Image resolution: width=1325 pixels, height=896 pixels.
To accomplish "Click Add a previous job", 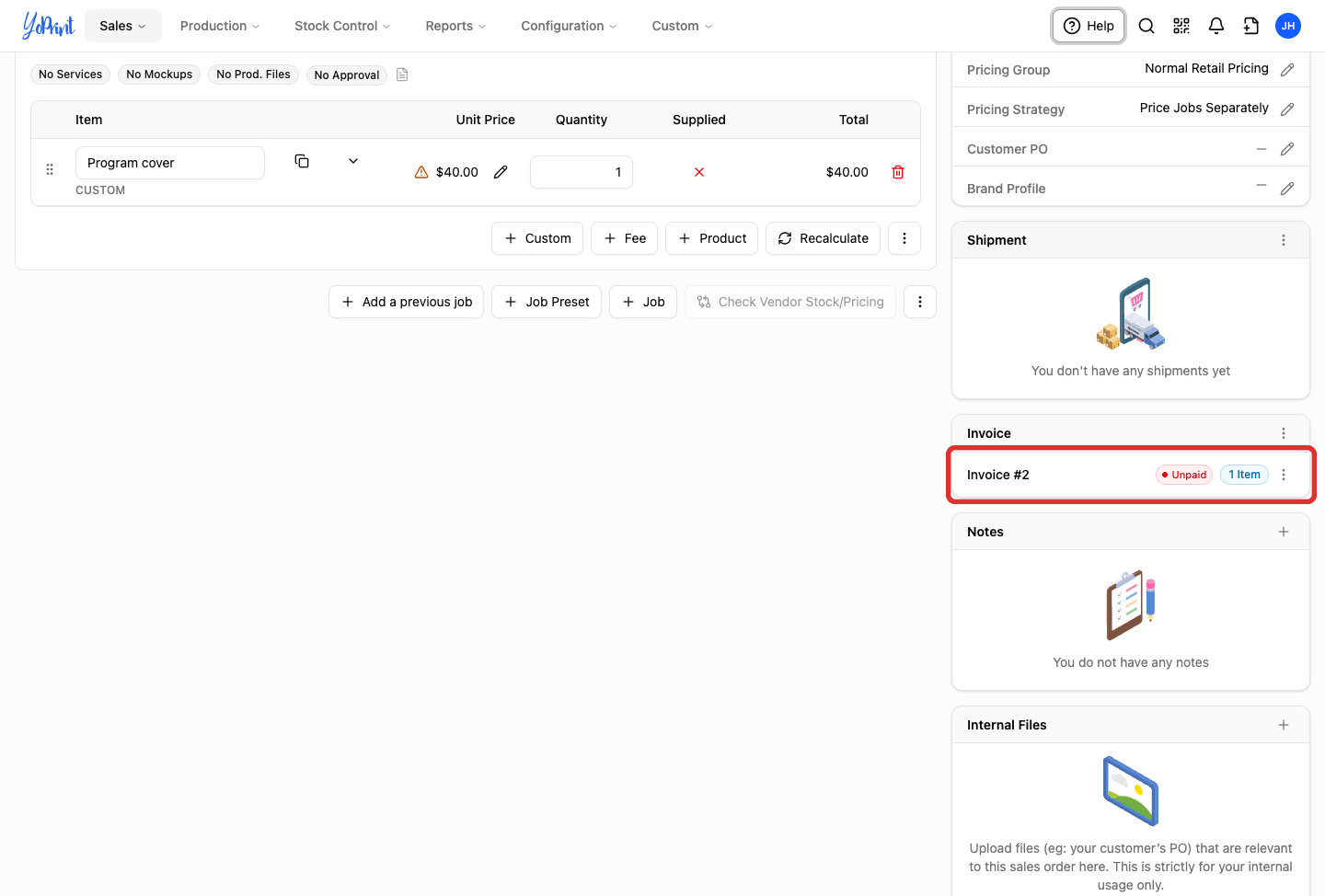I will click(x=406, y=302).
